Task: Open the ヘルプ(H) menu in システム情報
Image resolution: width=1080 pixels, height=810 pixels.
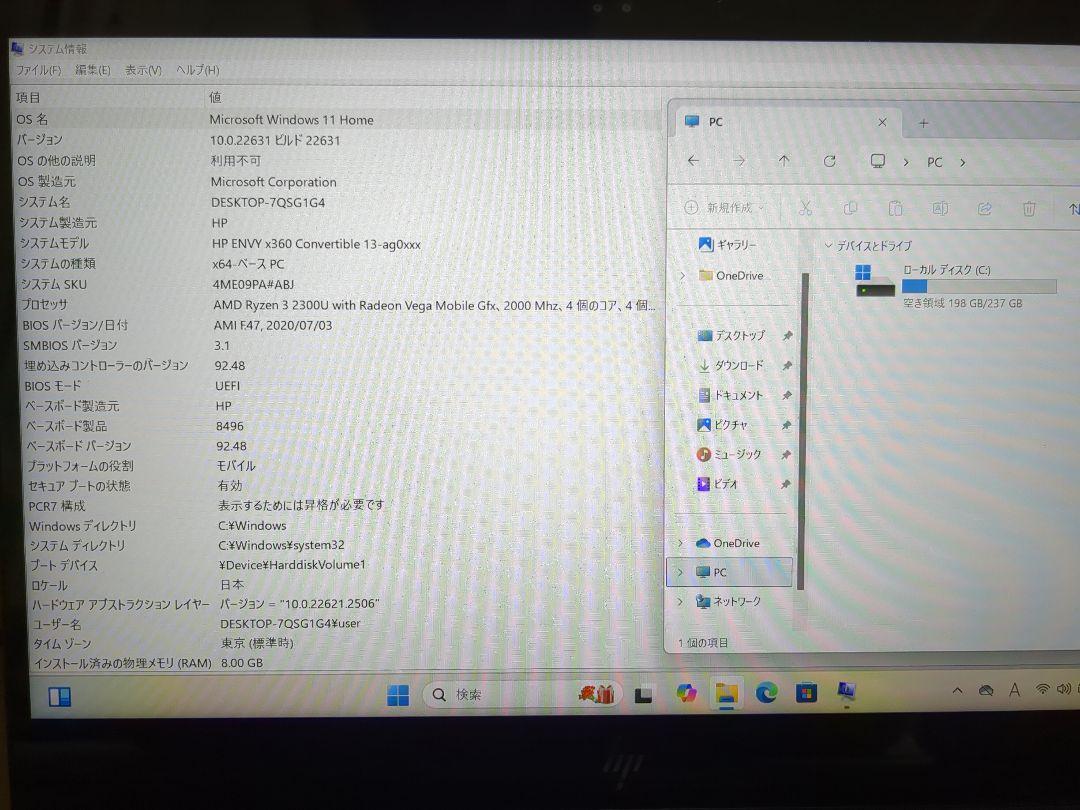Action: [x=198, y=70]
